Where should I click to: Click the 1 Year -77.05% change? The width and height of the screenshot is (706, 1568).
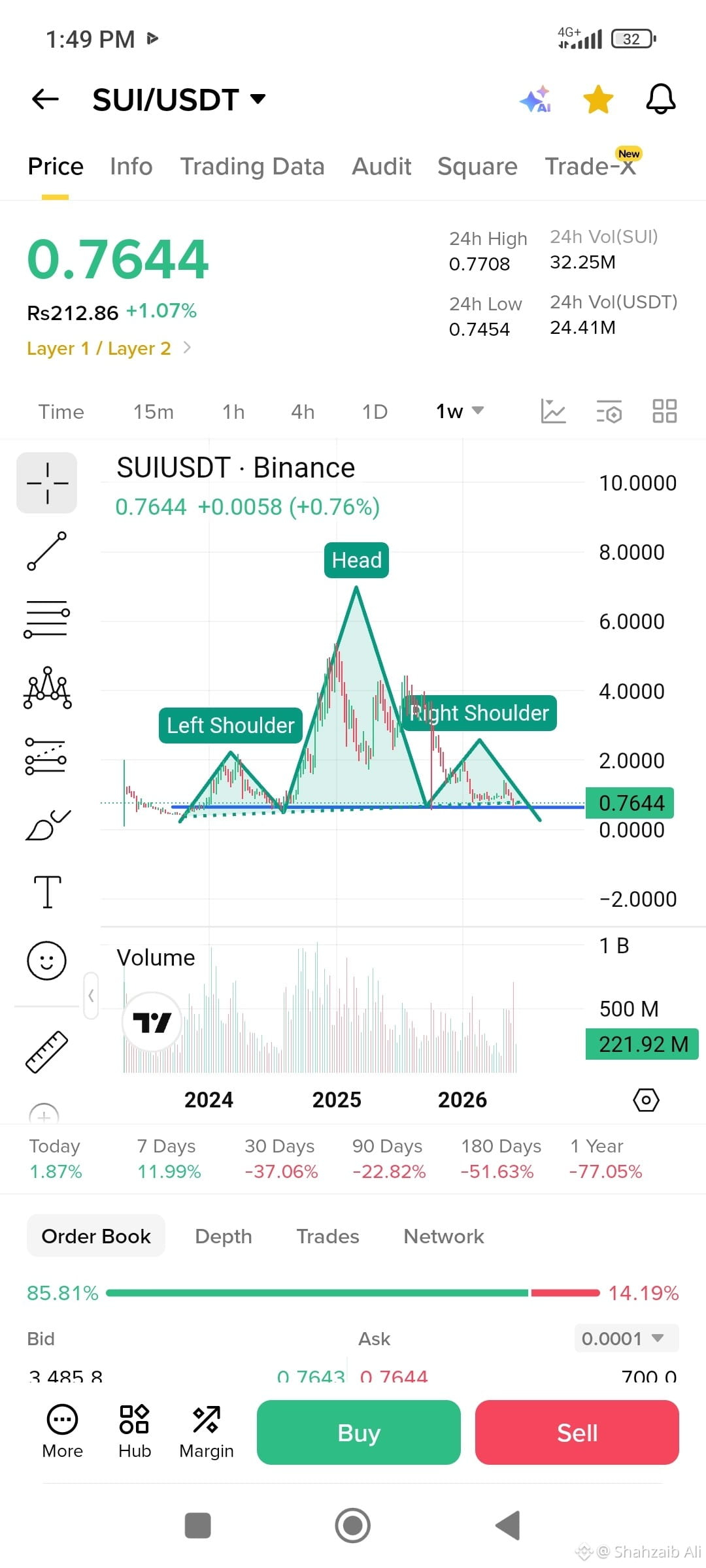[605, 1159]
